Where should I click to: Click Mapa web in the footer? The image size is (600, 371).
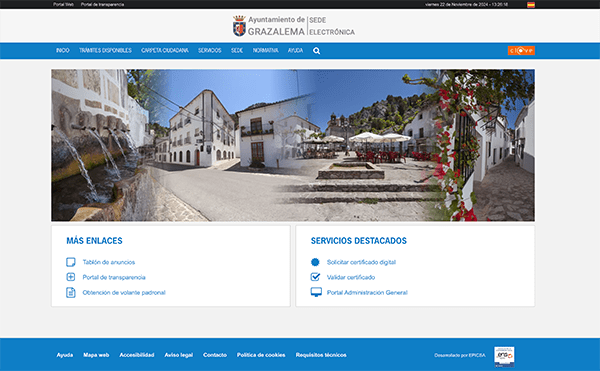[96, 355]
